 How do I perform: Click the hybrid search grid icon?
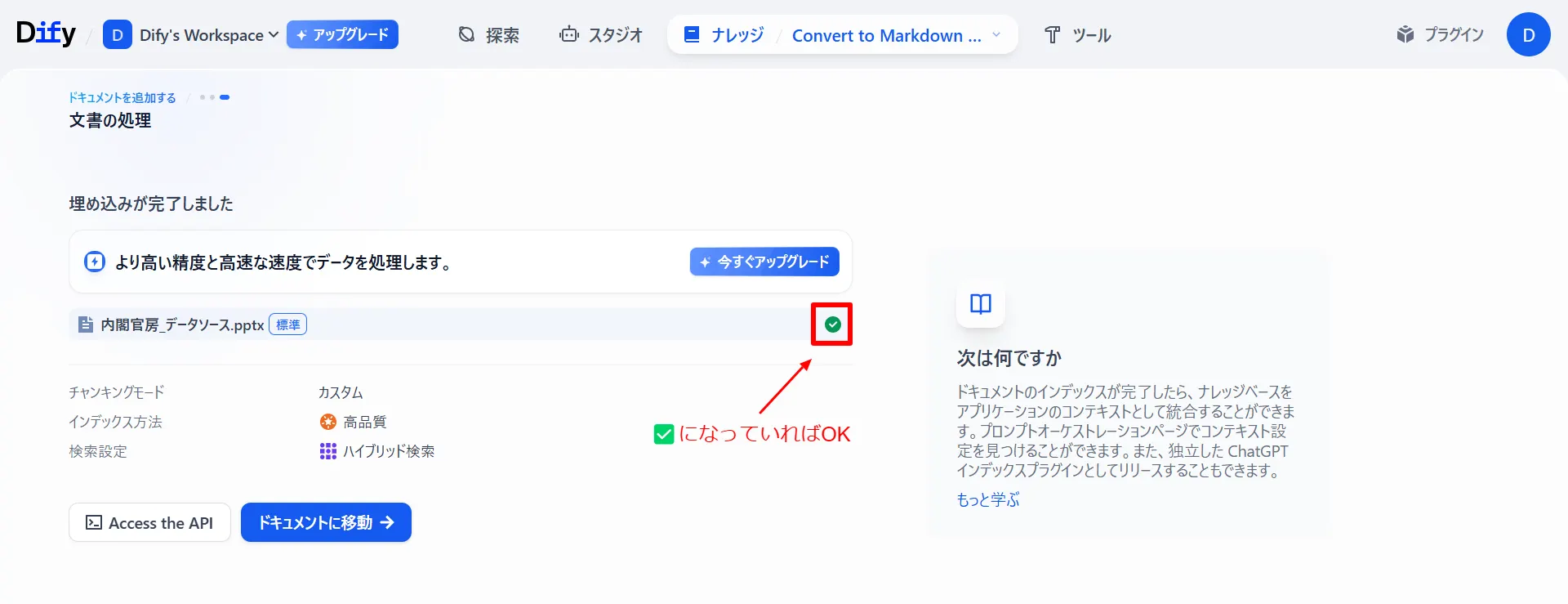pos(327,451)
